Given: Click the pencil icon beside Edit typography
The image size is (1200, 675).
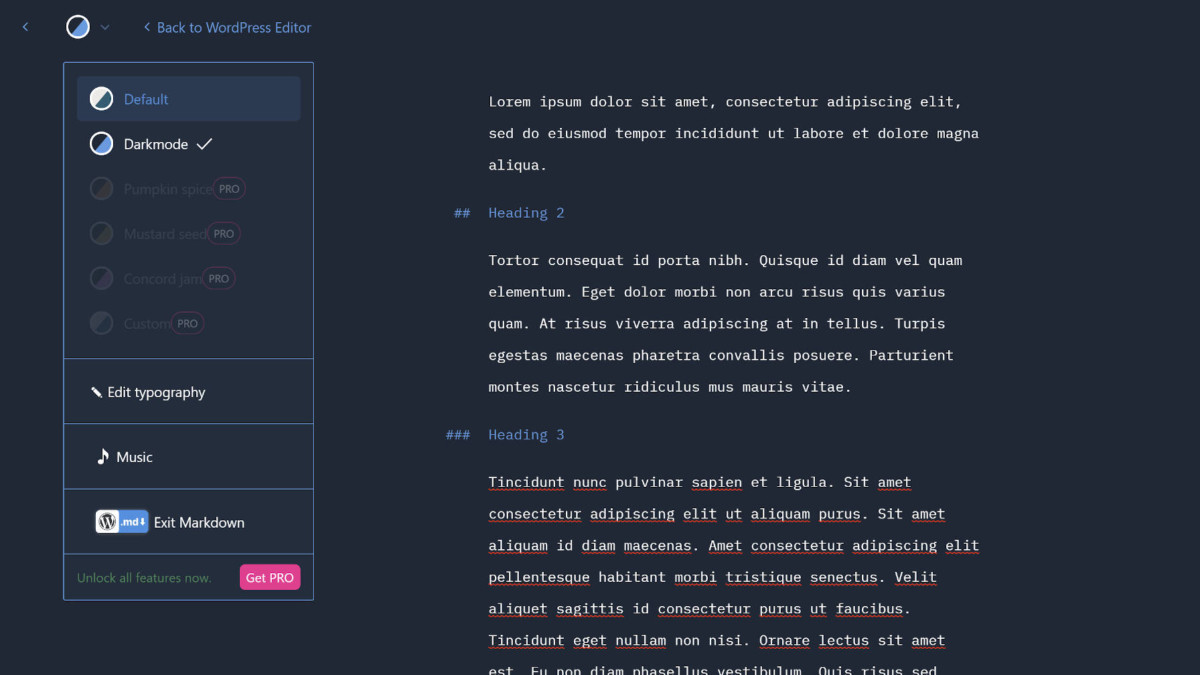Looking at the screenshot, I should point(97,392).
